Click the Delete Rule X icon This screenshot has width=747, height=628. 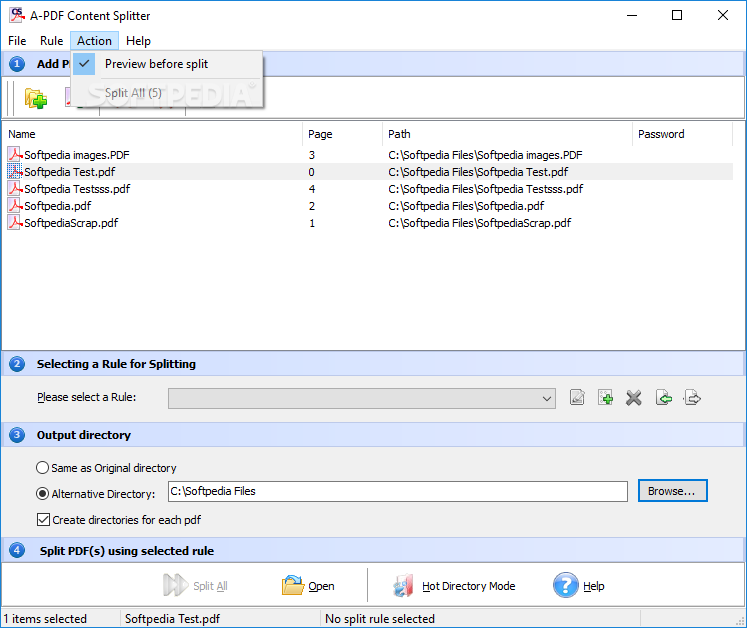[634, 397]
